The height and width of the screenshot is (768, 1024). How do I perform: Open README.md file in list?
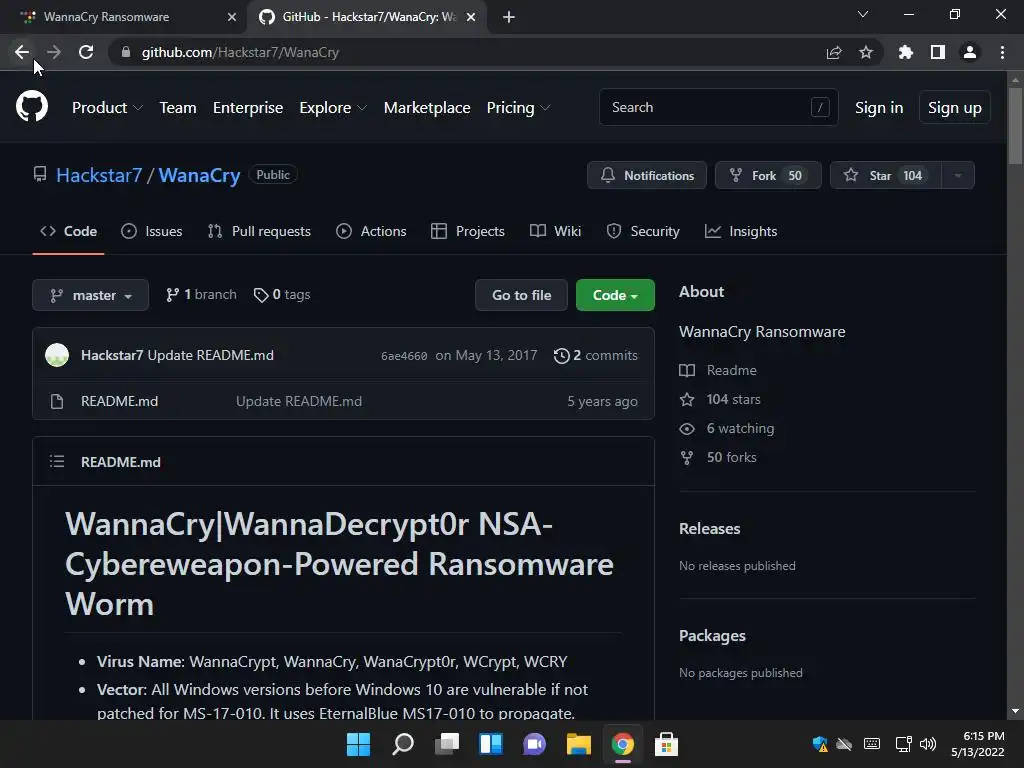click(120, 401)
